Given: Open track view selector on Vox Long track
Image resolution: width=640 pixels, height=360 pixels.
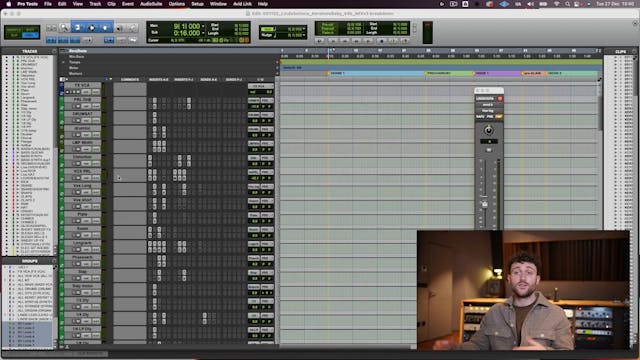Looking at the screenshot, I should tap(86, 192).
